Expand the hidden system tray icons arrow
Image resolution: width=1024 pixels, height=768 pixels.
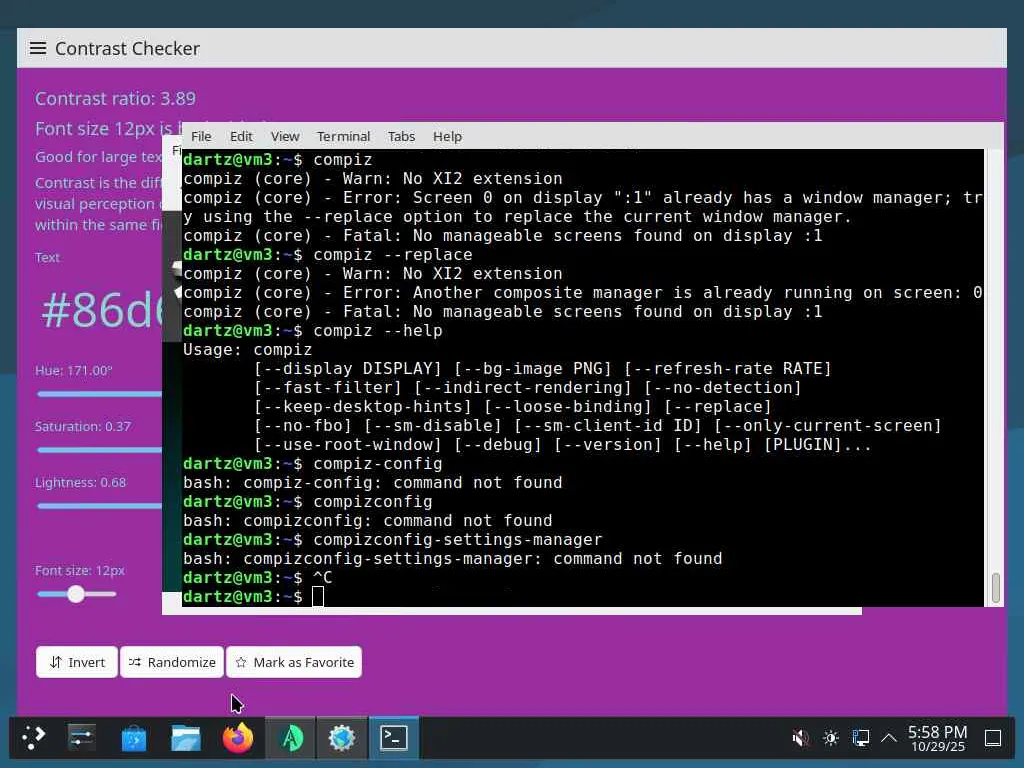tap(889, 738)
